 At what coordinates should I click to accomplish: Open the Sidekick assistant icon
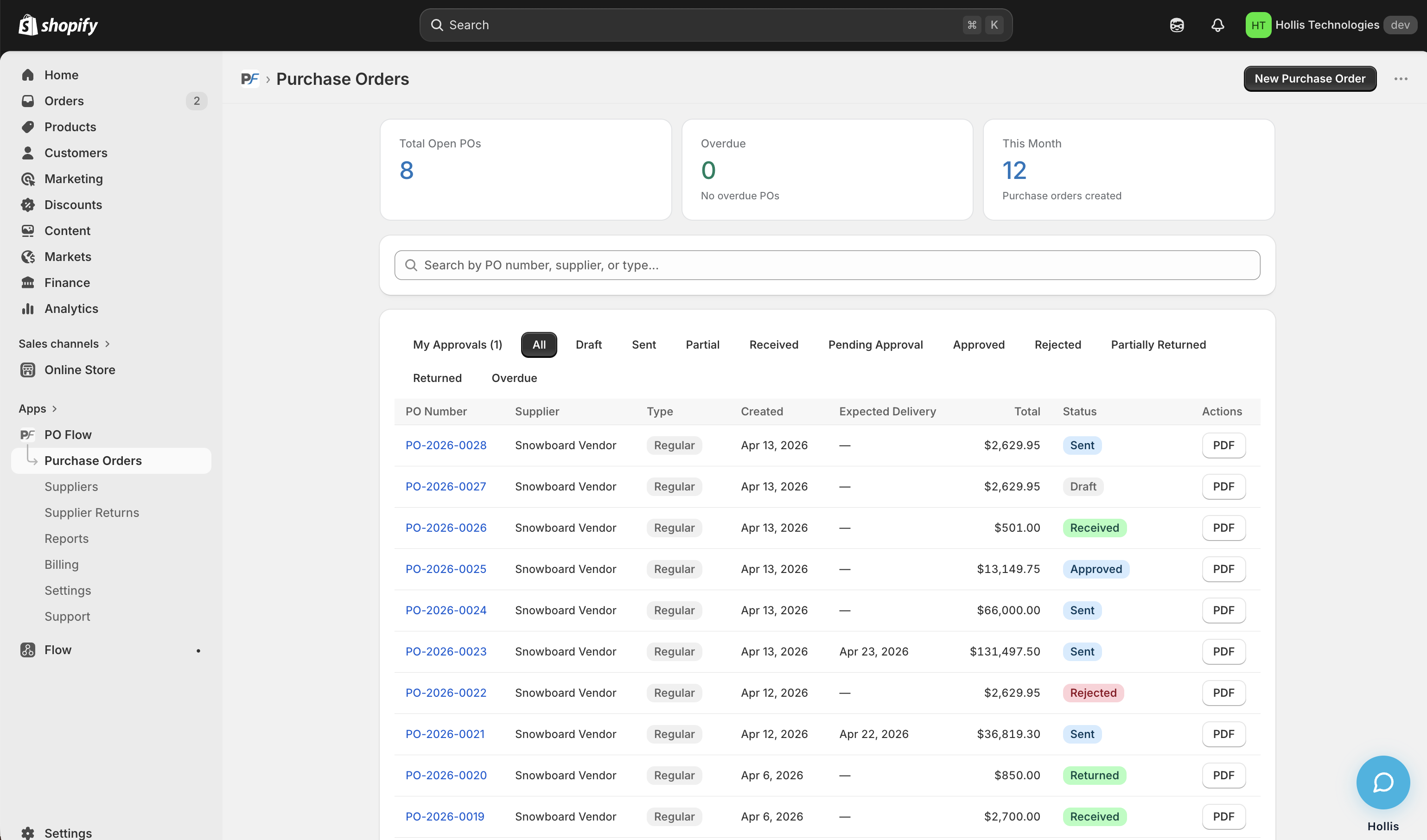coord(1177,25)
